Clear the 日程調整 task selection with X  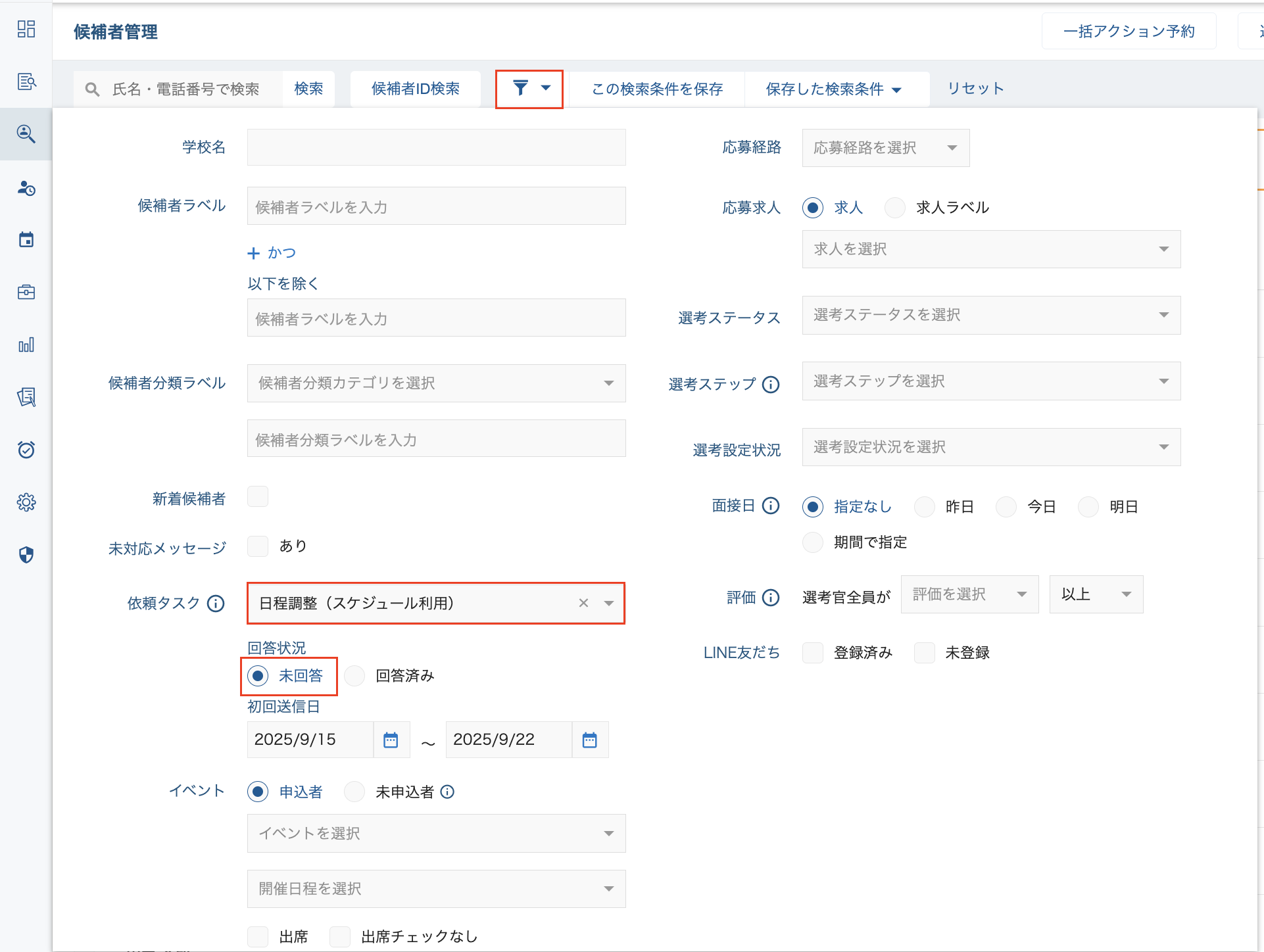tap(583, 603)
